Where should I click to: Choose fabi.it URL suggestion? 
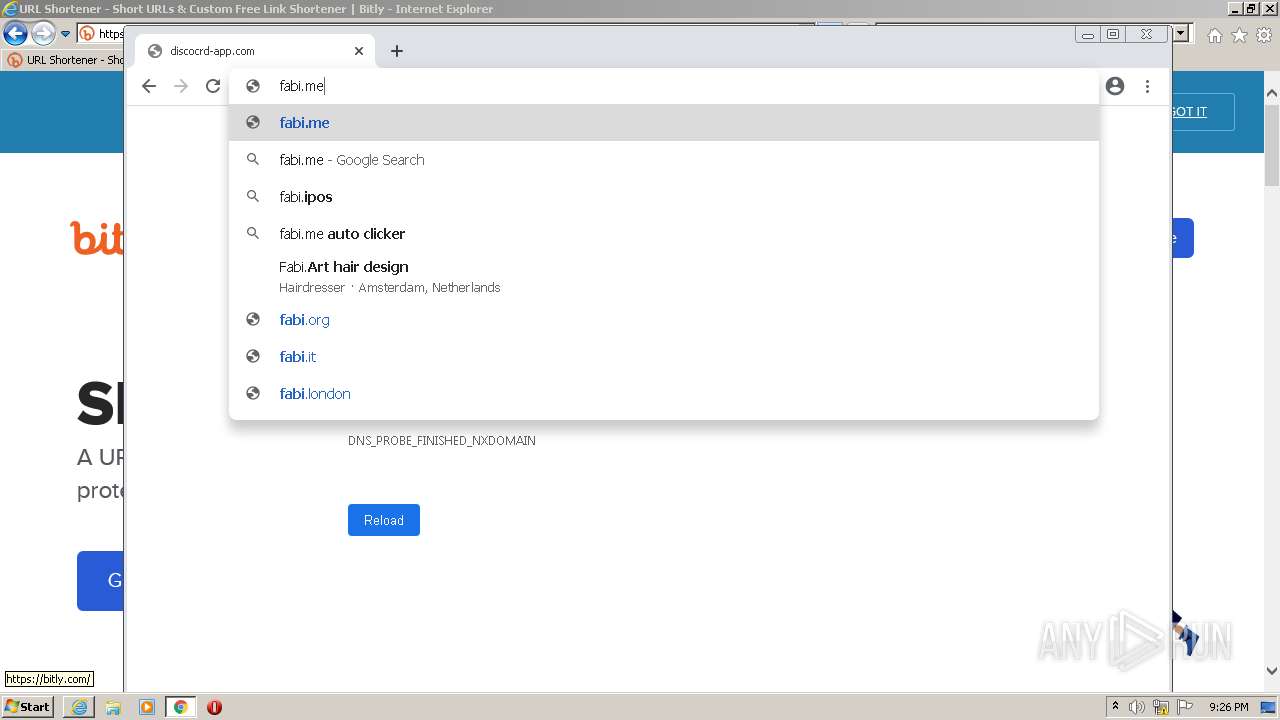tap(664, 357)
